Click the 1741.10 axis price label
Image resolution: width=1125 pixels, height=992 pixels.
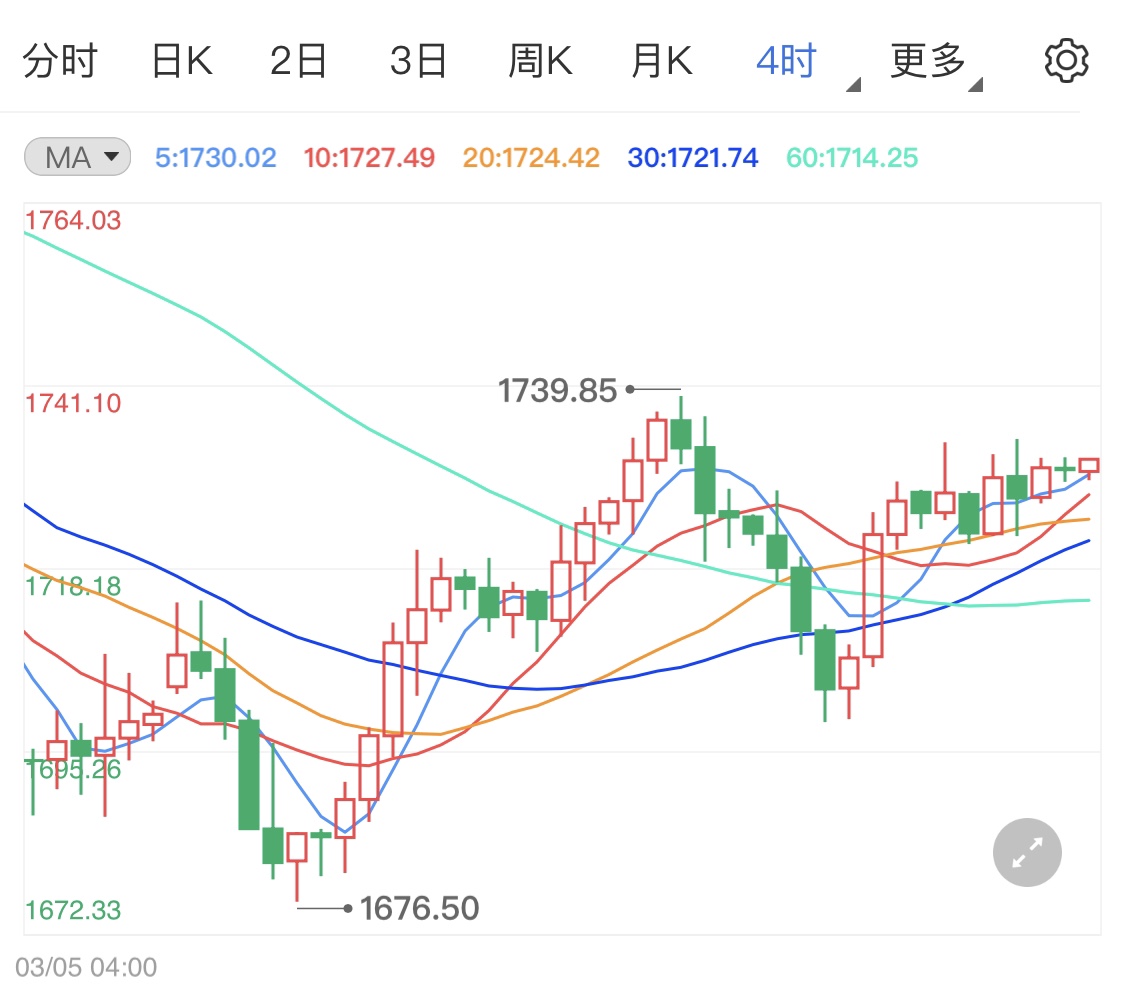click(x=73, y=404)
